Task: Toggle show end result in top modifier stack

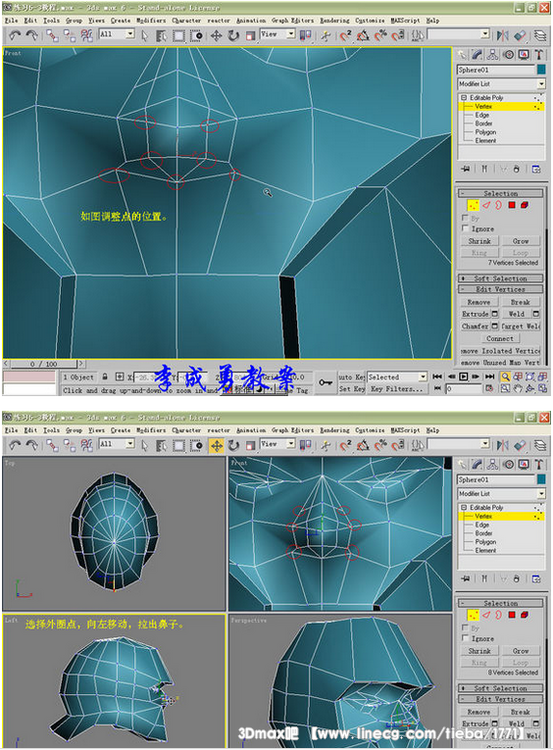Action: 484,169
